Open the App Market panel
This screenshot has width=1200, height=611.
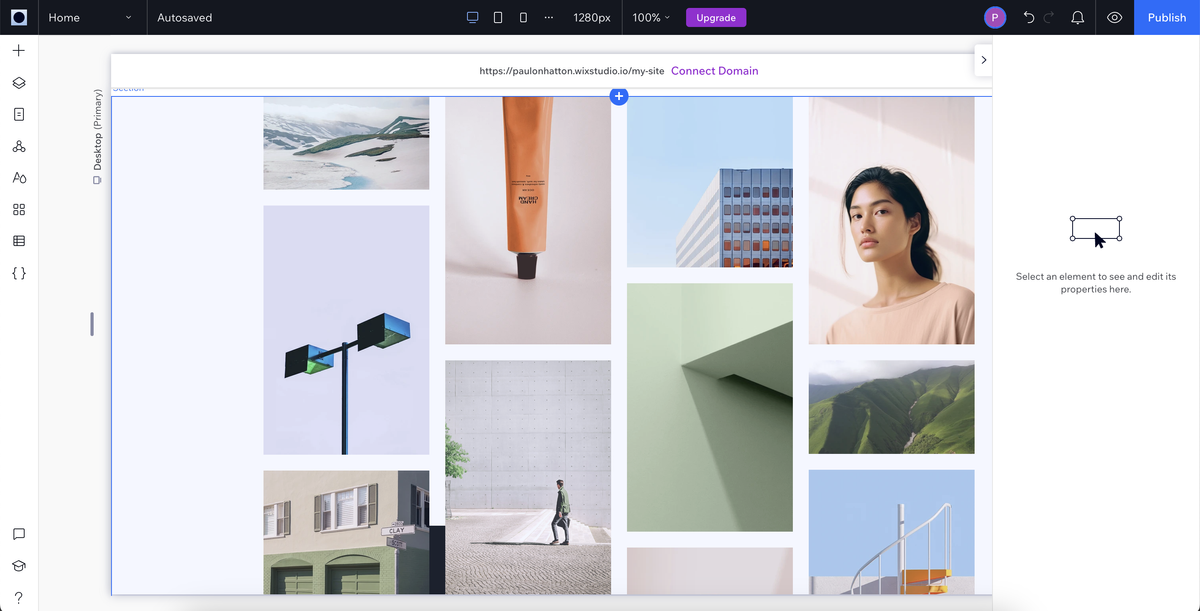18,145
